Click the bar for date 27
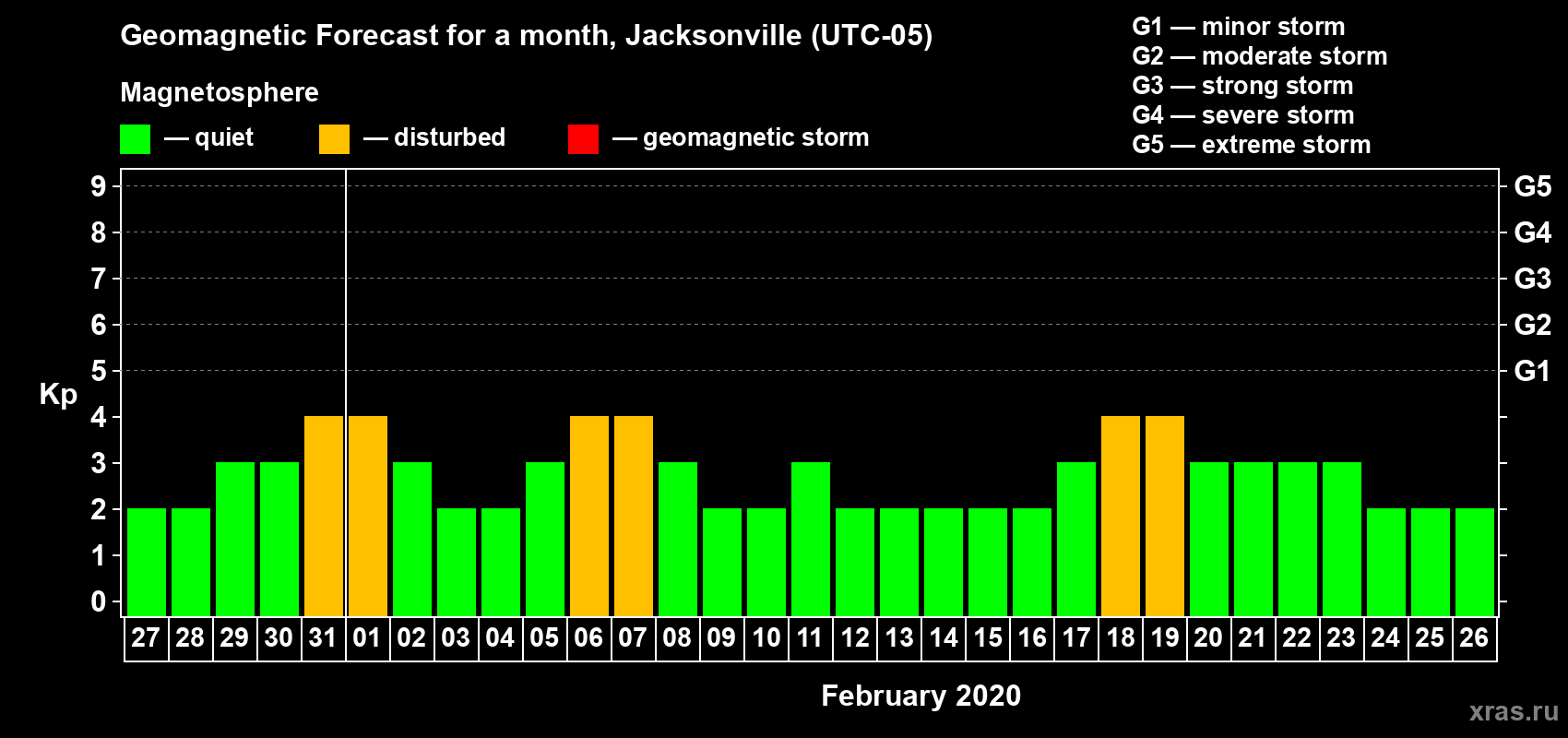Screen dimensions: 1568x738 tap(147, 562)
